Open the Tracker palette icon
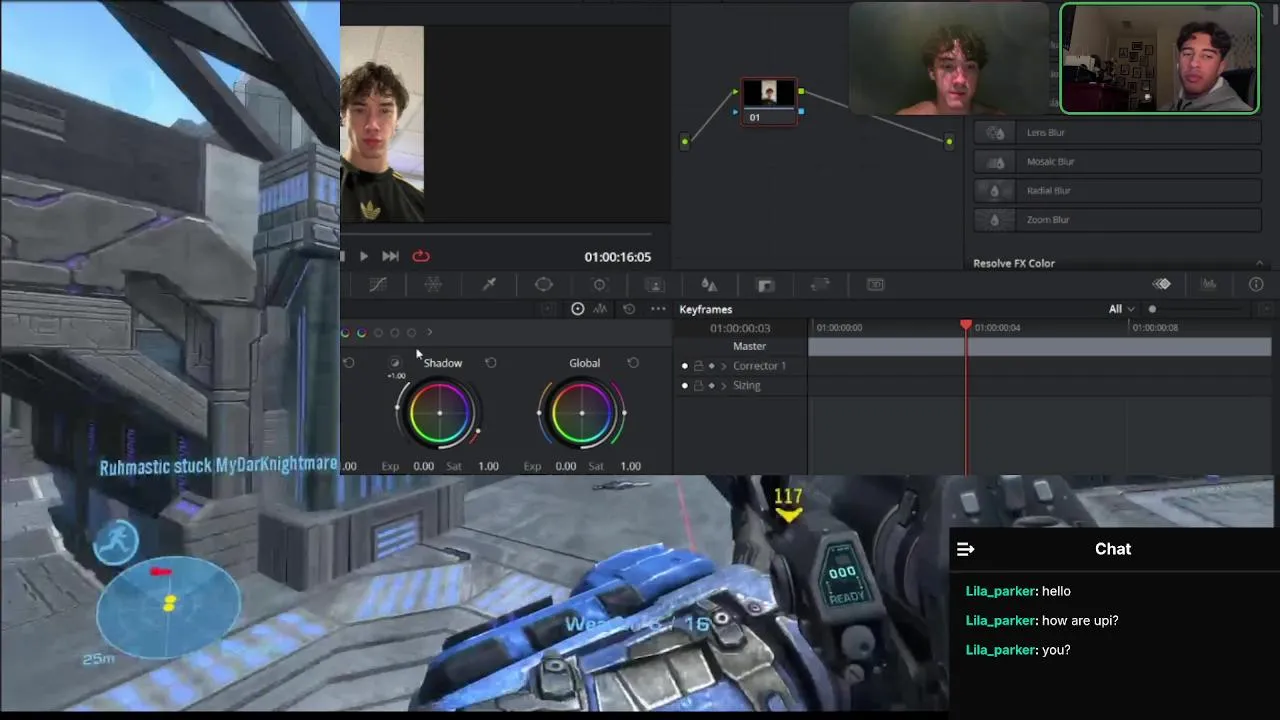This screenshot has width=1280, height=720. [x=600, y=285]
